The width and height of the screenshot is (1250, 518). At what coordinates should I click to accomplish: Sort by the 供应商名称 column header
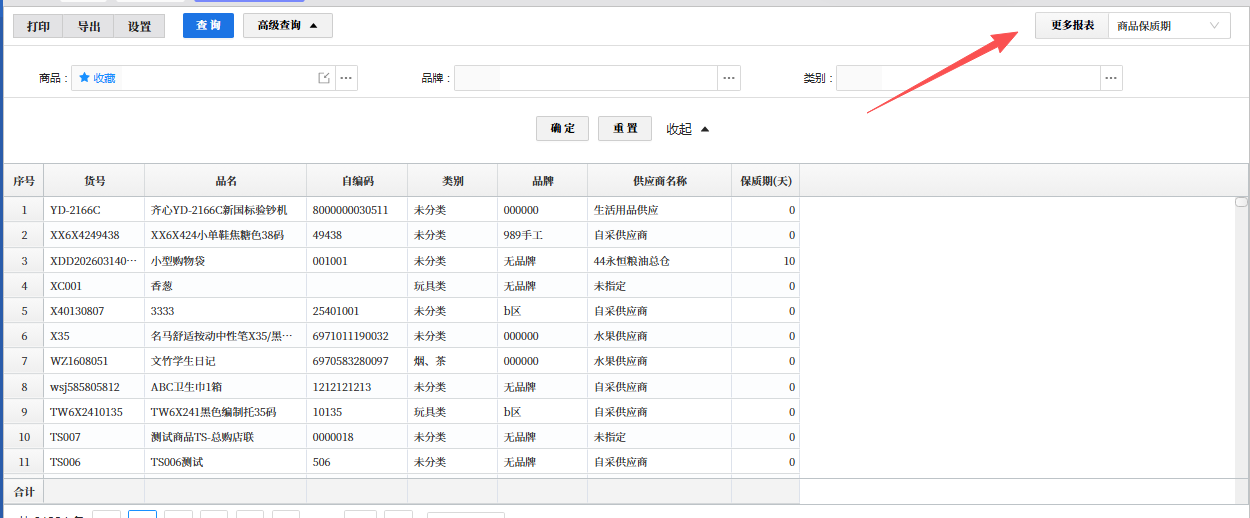click(x=660, y=181)
